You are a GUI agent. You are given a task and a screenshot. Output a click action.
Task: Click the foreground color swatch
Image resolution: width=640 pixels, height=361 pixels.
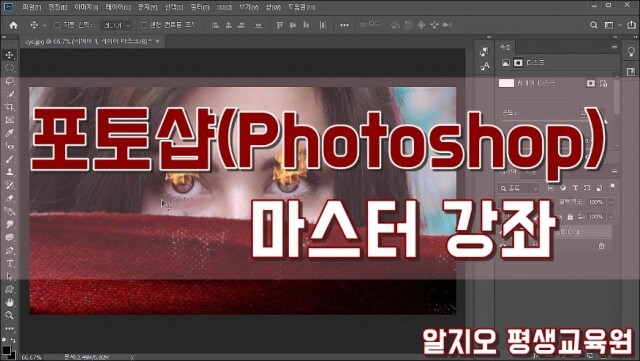coord(6,350)
